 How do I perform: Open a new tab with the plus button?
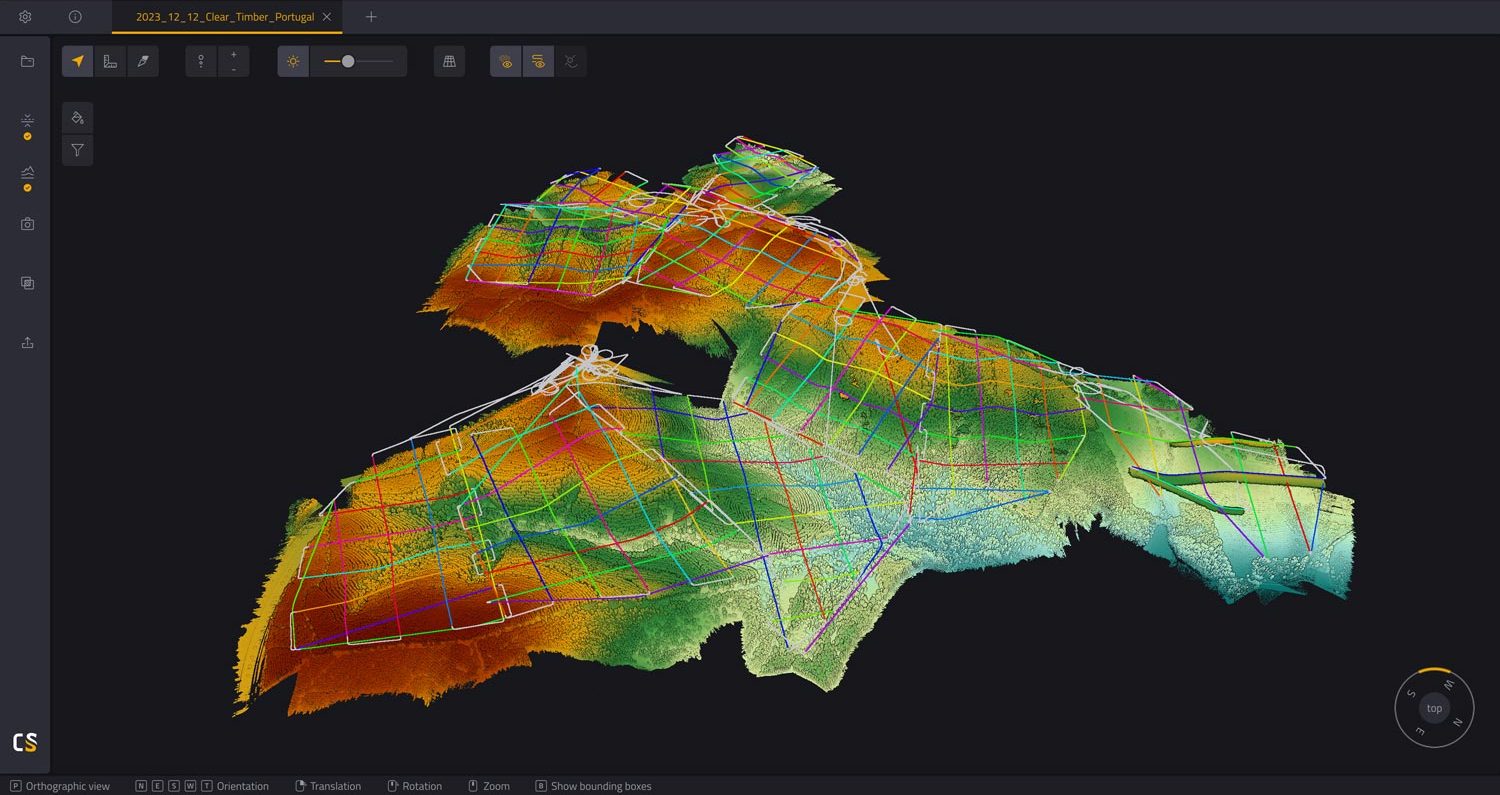pos(371,17)
